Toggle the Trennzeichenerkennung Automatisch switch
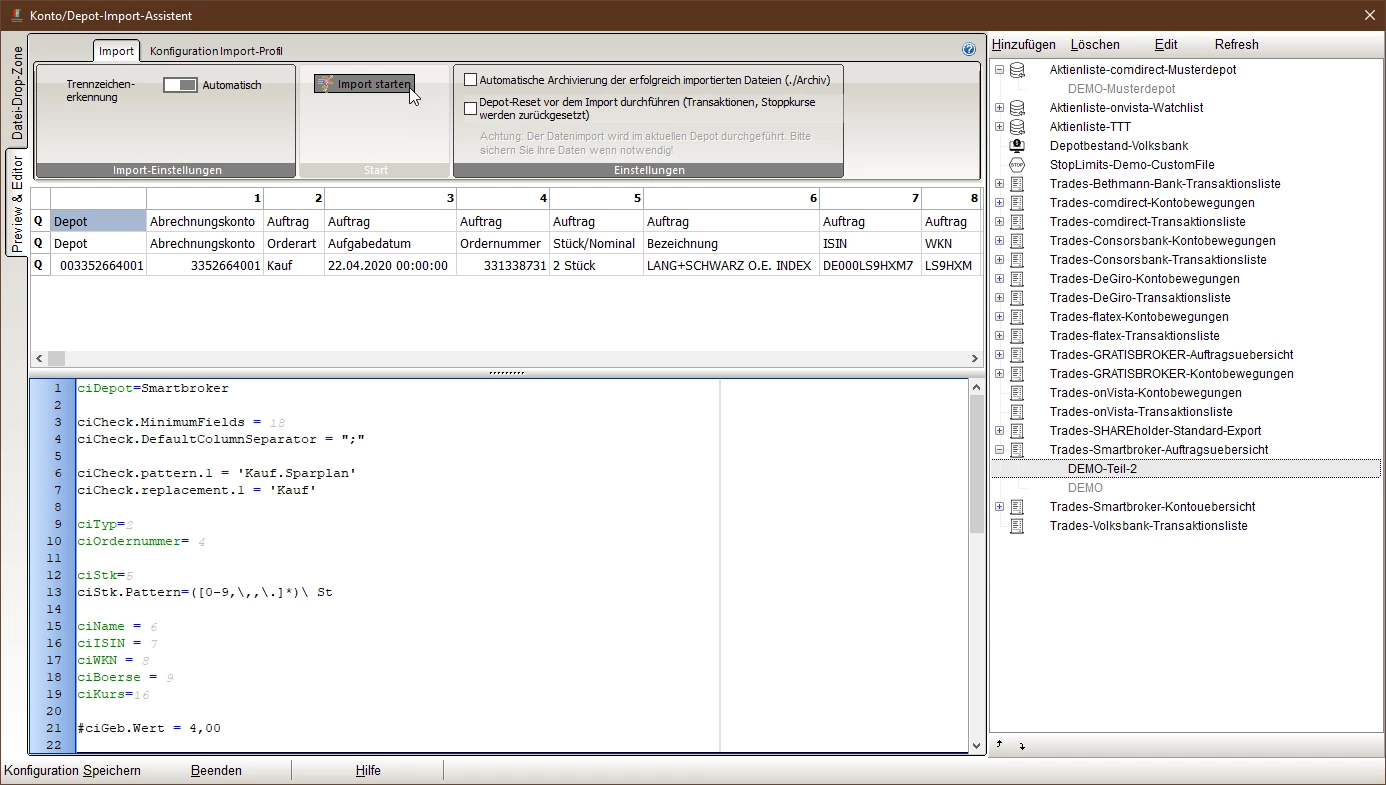The width and height of the screenshot is (1386, 785). (181, 85)
